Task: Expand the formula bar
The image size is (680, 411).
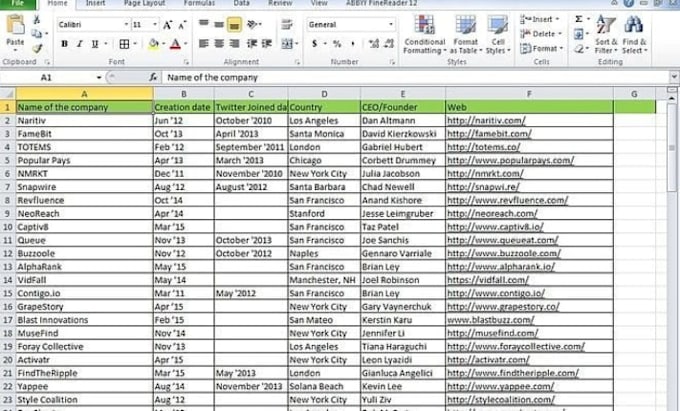Action: point(674,78)
